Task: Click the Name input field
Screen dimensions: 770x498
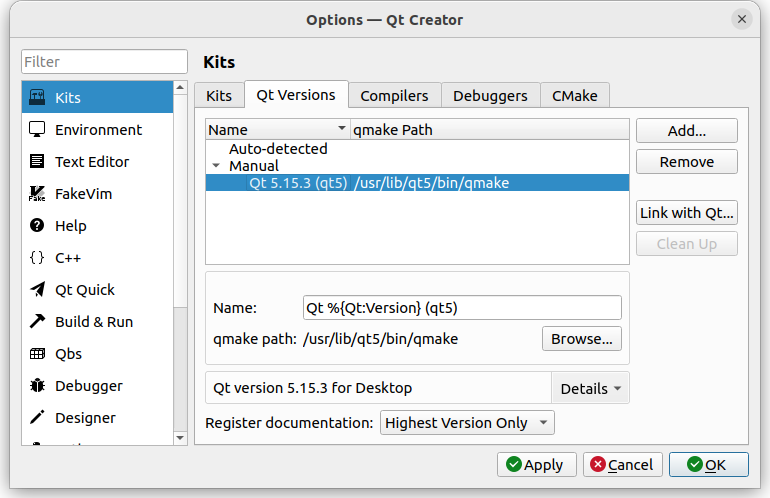Action: click(x=462, y=308)
